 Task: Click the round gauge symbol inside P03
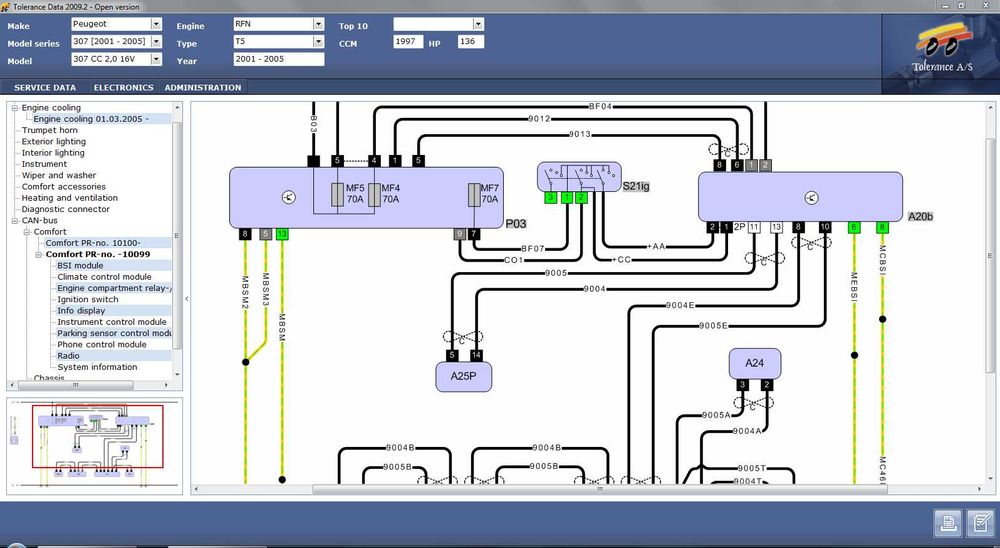click(x=289, y=198)
